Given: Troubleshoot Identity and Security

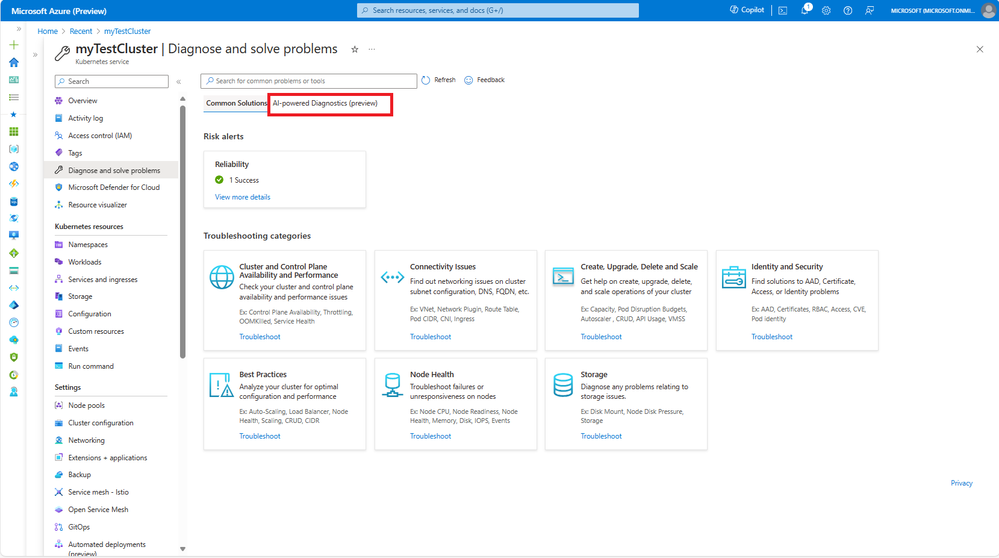Looking at the screenshot, I should coord(772,337).
